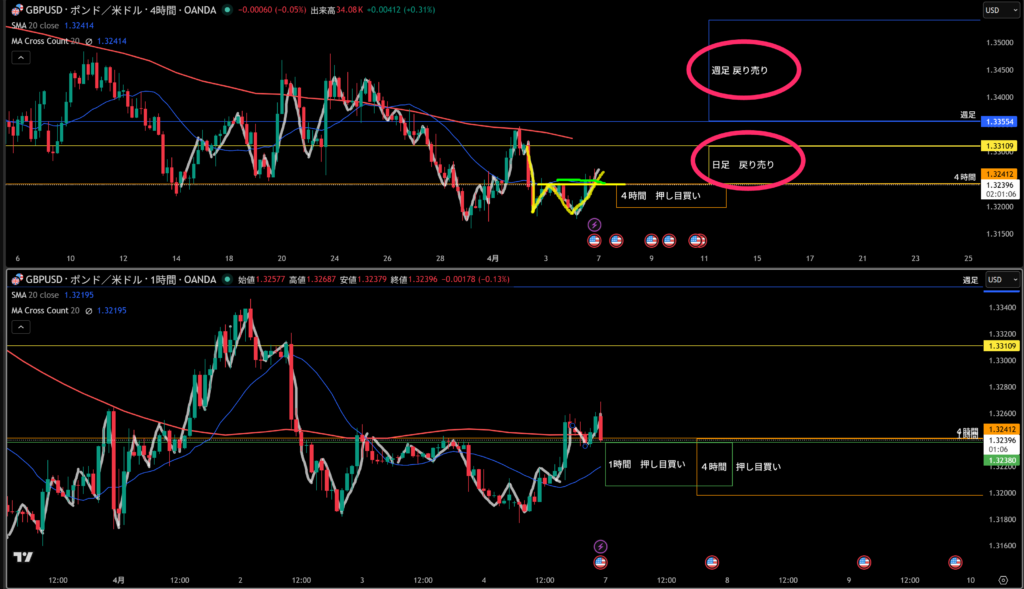This screenshot has width=1024, height=589.
Task: Collapse indicator legend in bottom chart
Action: [19, 328]
